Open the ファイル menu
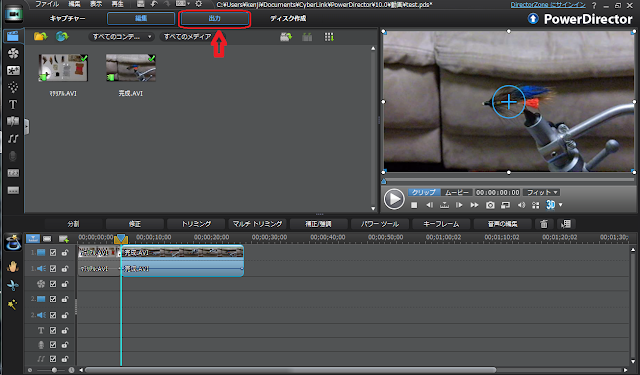This screenshot has height=375, width=640. click(47, 4)
